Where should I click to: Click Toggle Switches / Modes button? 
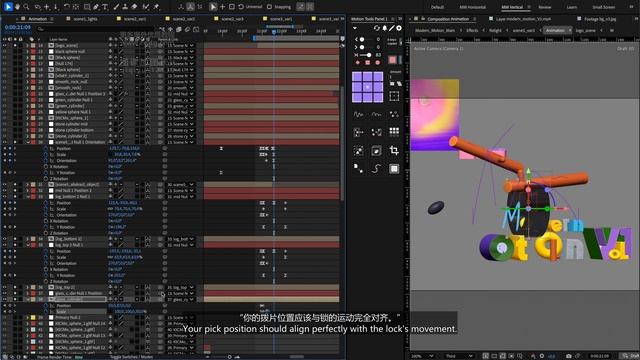coord(131,357)
